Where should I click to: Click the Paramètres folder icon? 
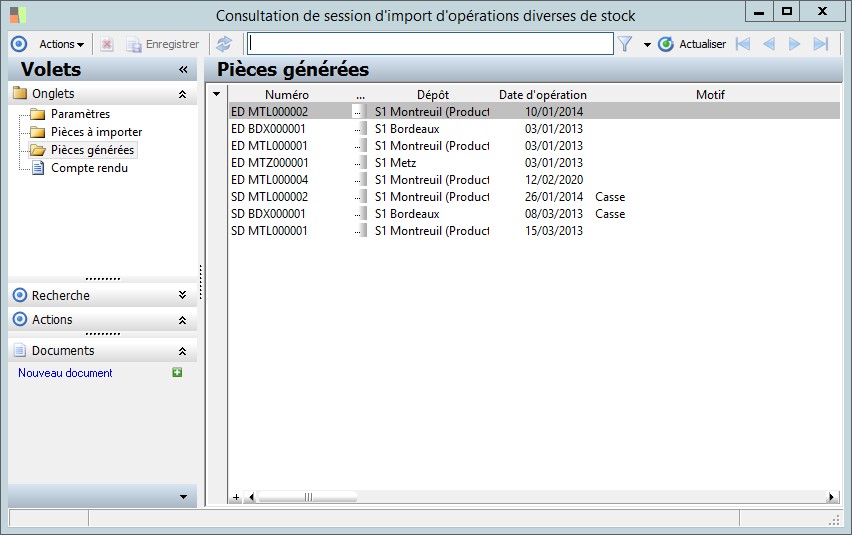(37, 114)
